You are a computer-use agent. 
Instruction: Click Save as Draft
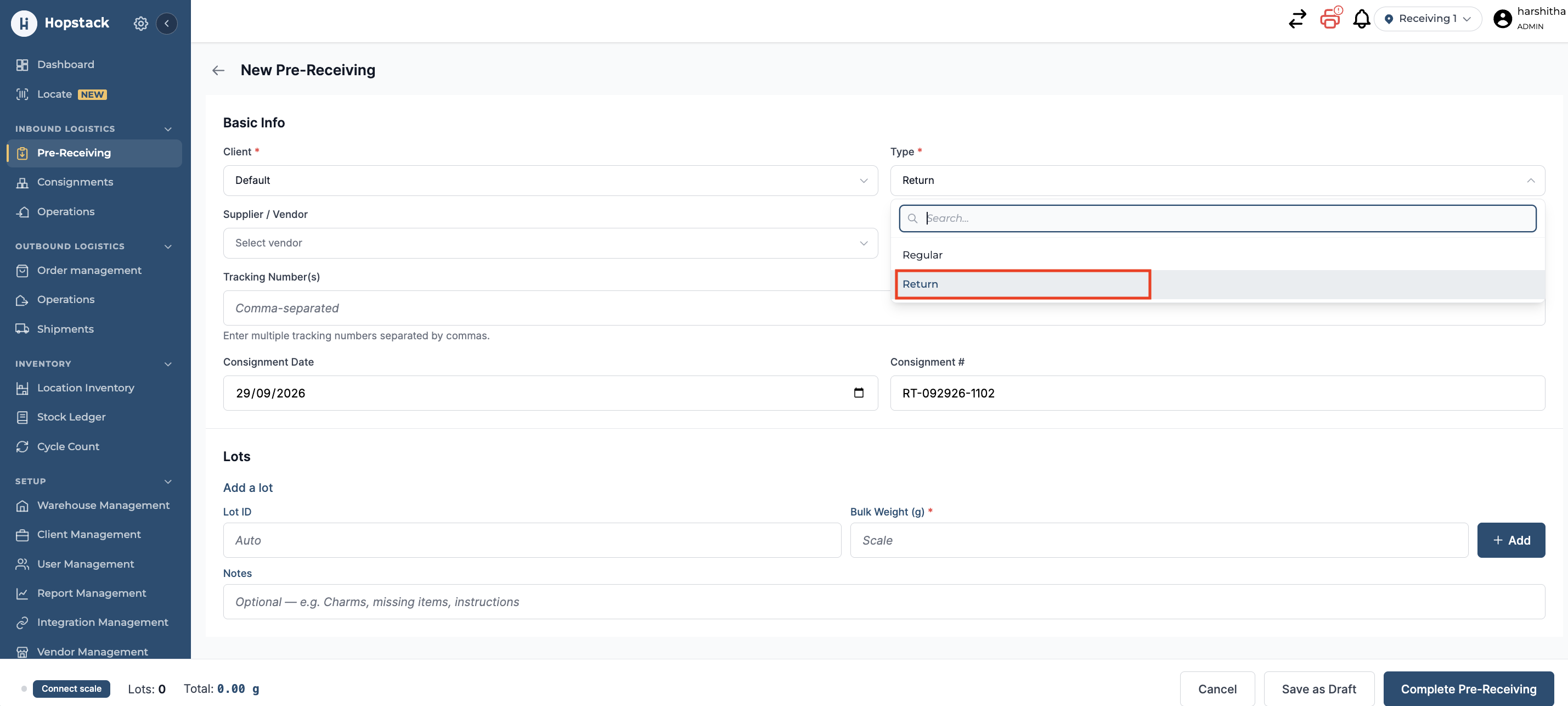pos(1319,689)
